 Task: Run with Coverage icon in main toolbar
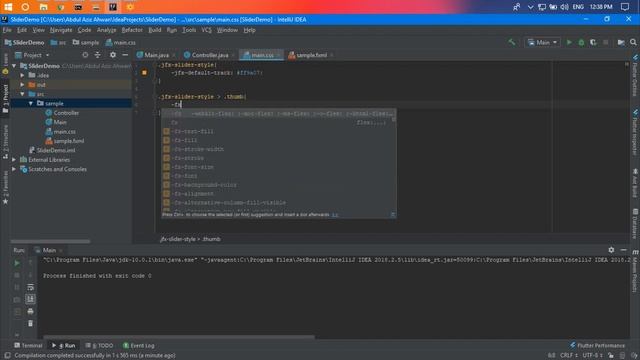click(593, 42)
